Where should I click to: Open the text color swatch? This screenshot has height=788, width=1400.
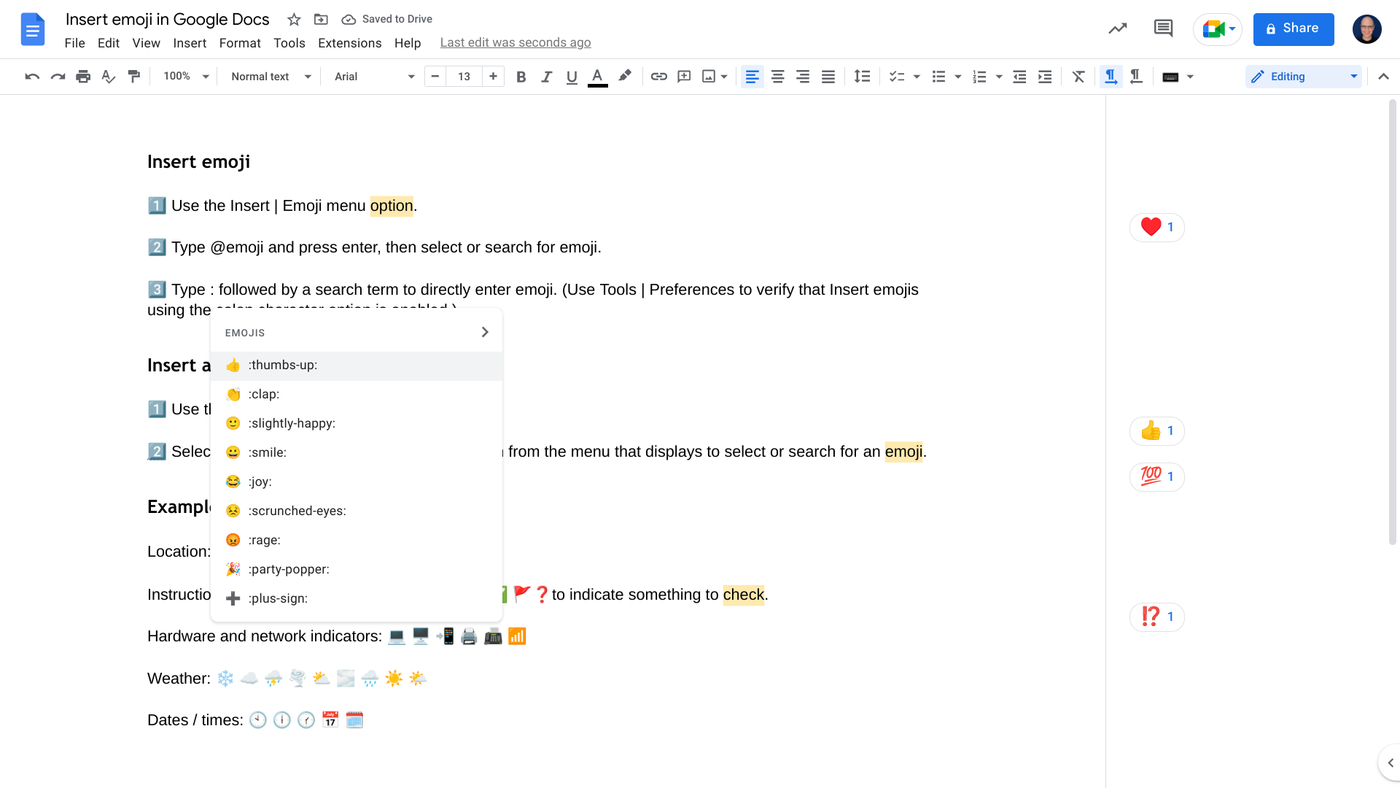tap(597, 76)
